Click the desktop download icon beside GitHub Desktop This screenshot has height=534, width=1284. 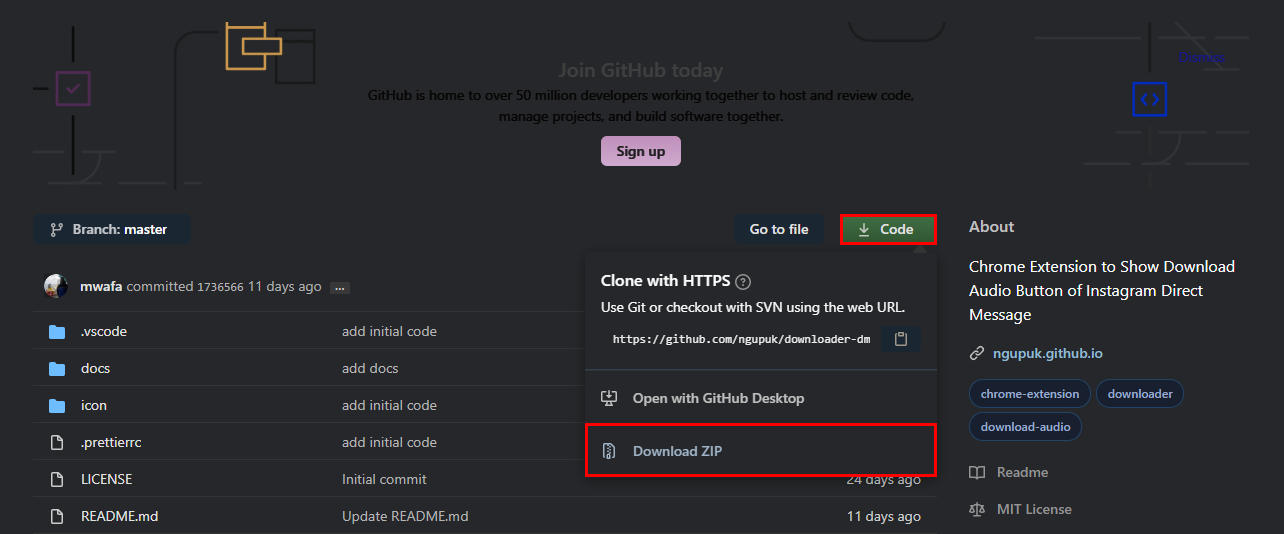tap(609, 398)
